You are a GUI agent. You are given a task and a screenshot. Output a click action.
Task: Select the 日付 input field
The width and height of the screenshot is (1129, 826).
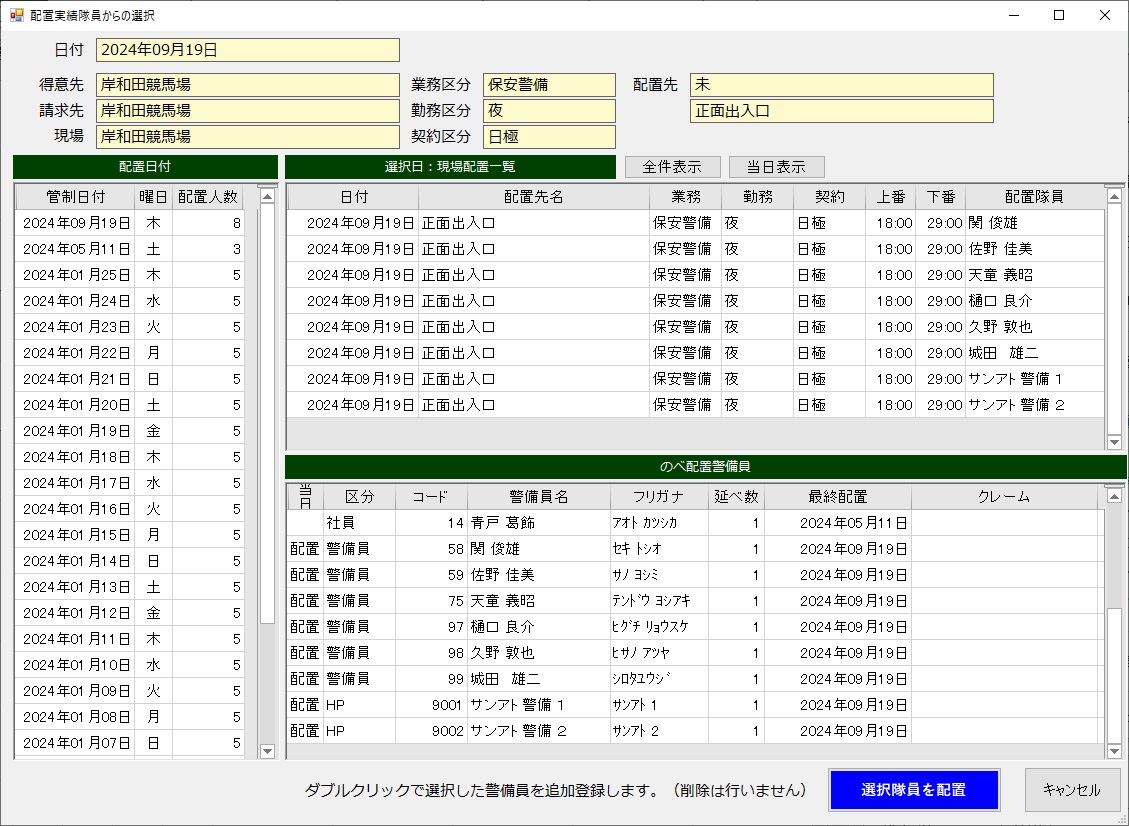(x=248, y=50)
